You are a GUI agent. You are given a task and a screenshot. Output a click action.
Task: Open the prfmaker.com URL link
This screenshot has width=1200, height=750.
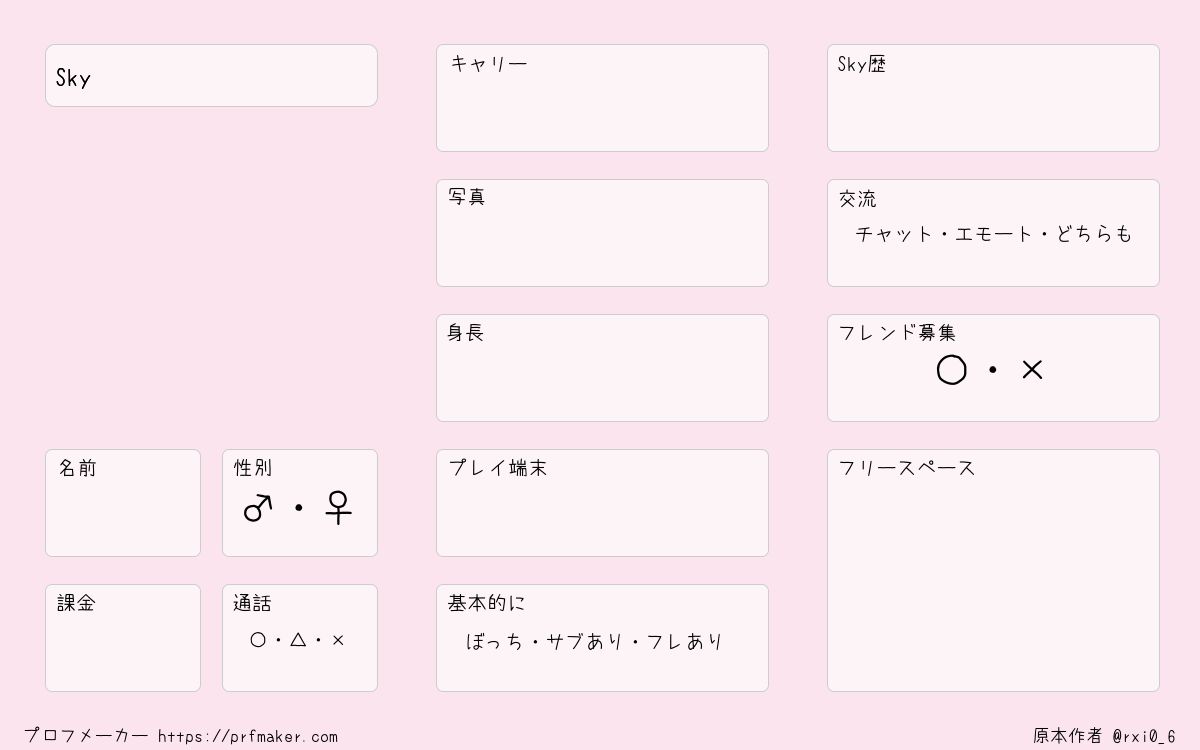point(248,737)
